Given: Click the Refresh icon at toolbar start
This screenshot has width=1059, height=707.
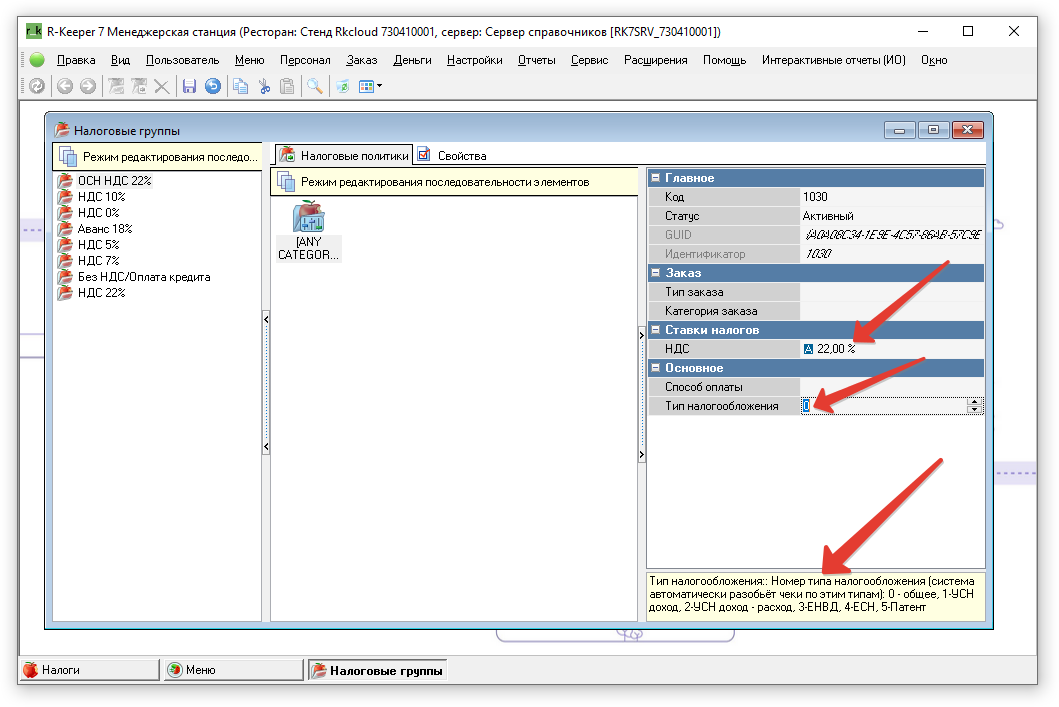Looking at the screenshot, I should (37, 87).
